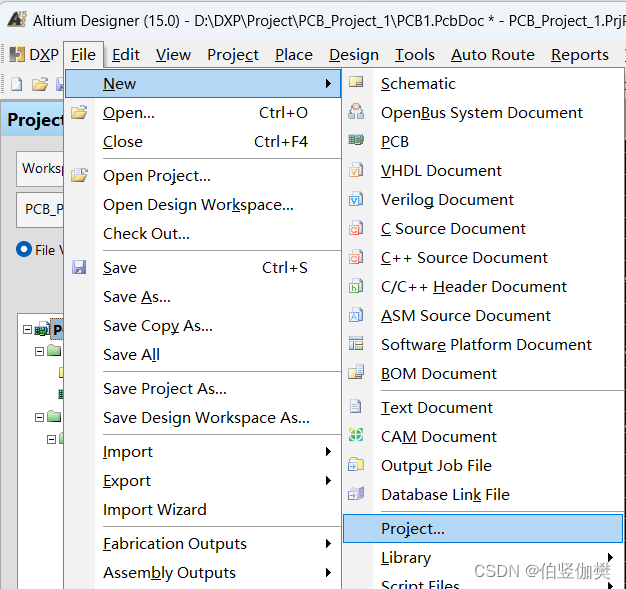Click the ASM Source Document icon

[x=356, y=315]
